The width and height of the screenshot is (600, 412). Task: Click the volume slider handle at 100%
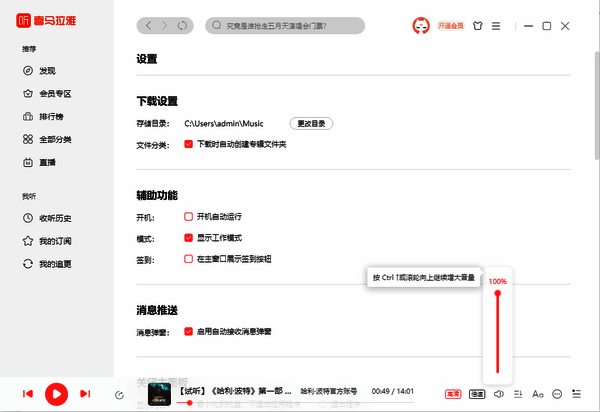pyautogui.click(x=497, y=293)
